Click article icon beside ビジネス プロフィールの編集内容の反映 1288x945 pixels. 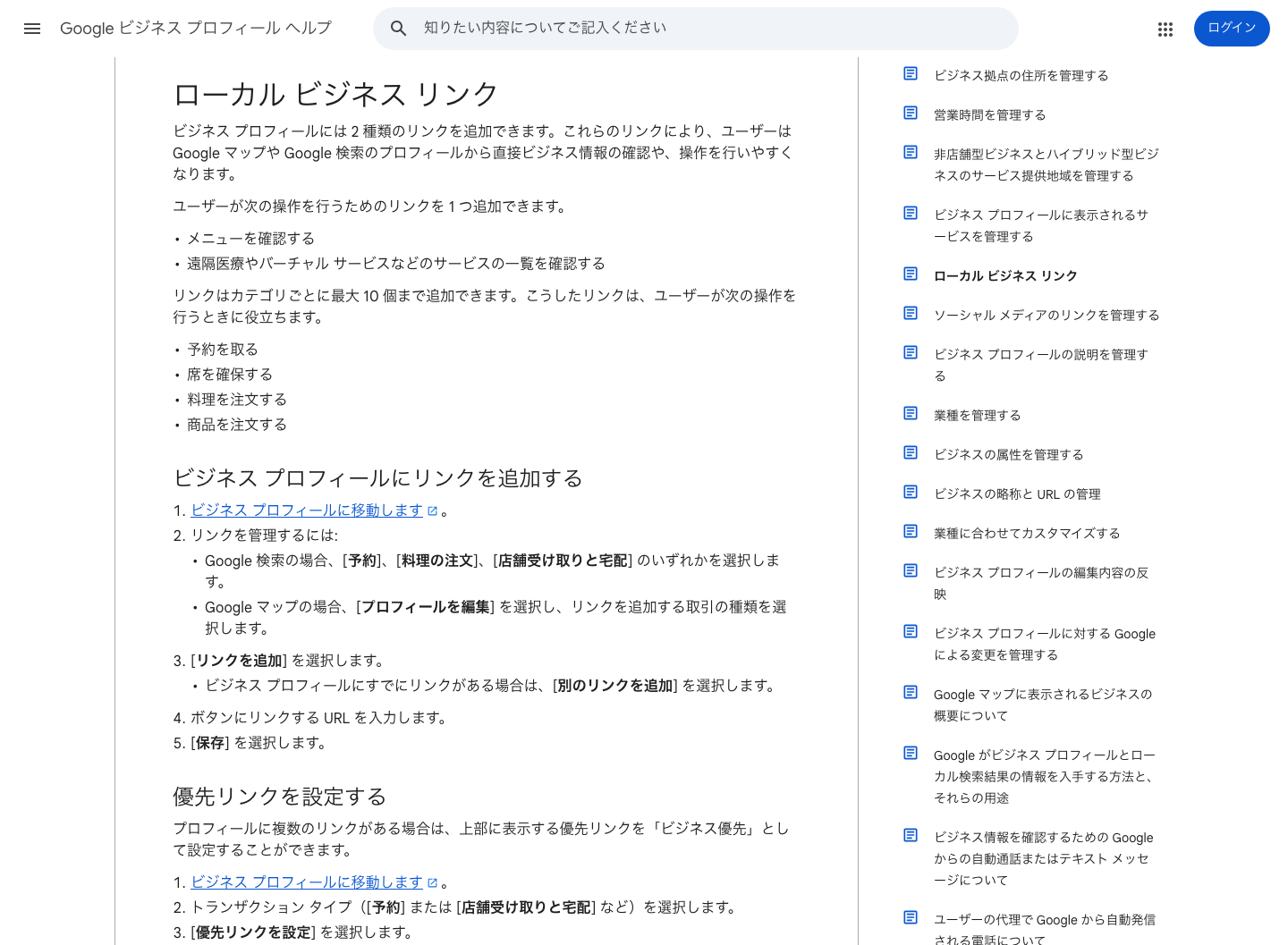click(x=911, y=570)
